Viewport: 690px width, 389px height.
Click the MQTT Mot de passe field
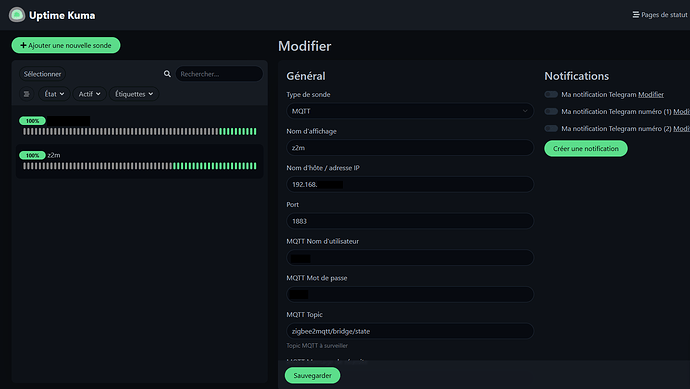click(410, 294)
